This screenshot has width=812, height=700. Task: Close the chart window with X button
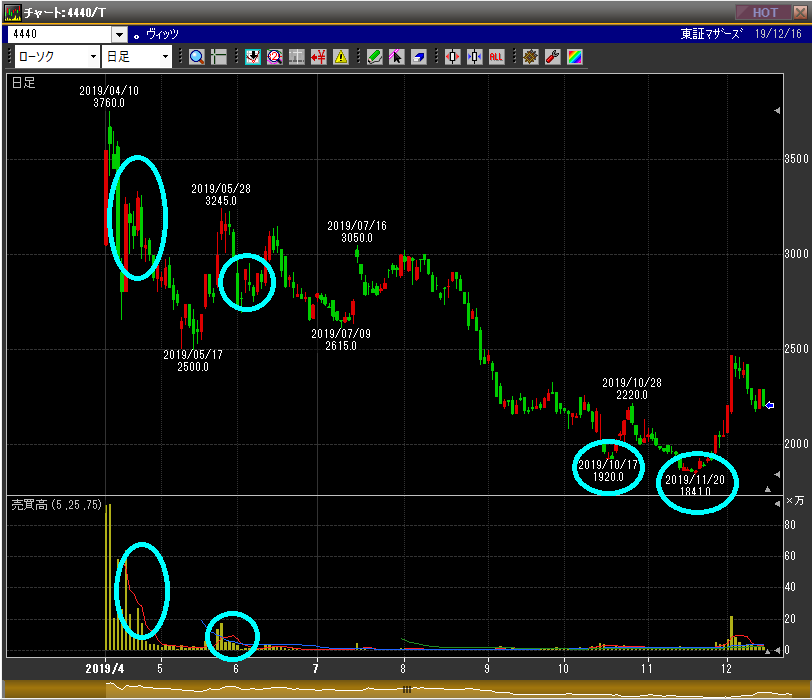798,12
